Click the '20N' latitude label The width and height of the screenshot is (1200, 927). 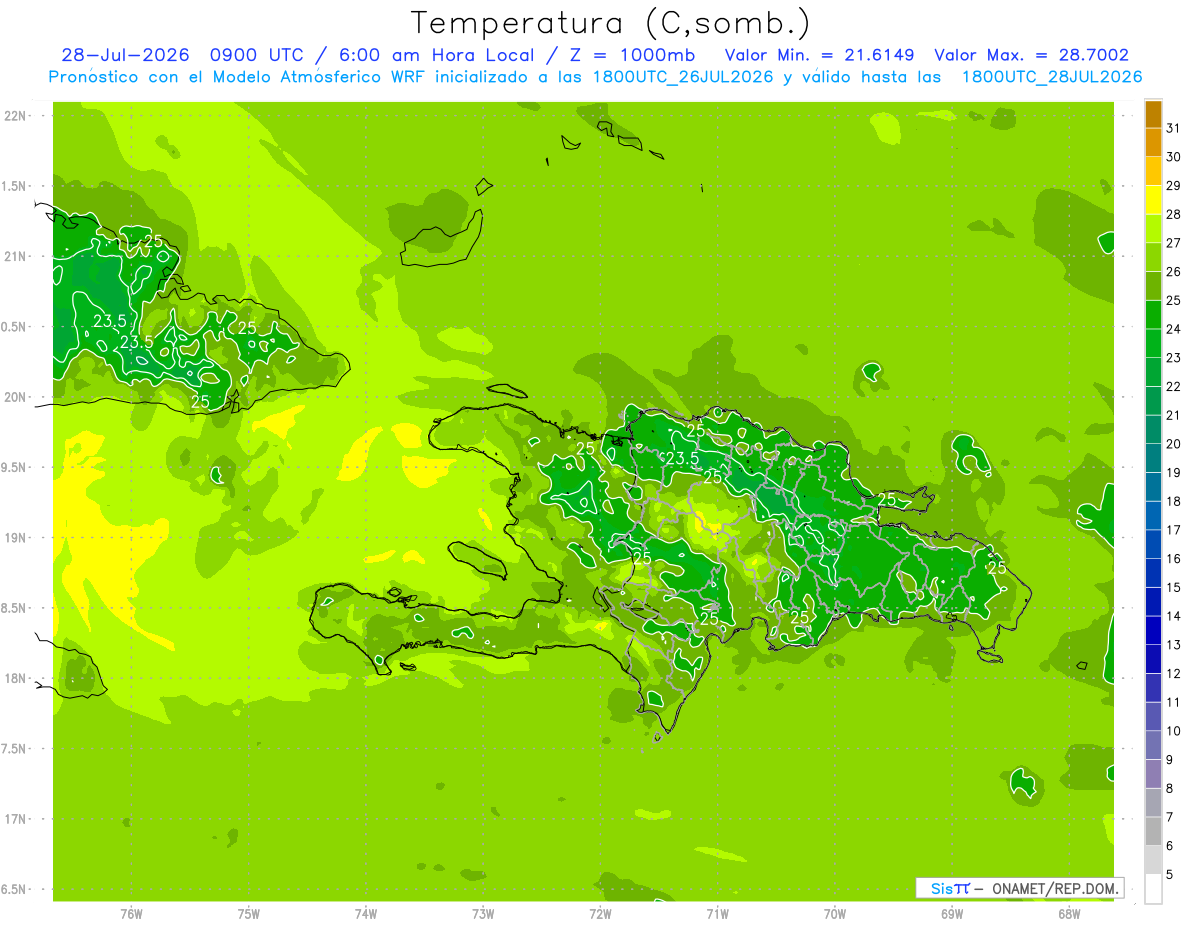[x=17, y=397]
